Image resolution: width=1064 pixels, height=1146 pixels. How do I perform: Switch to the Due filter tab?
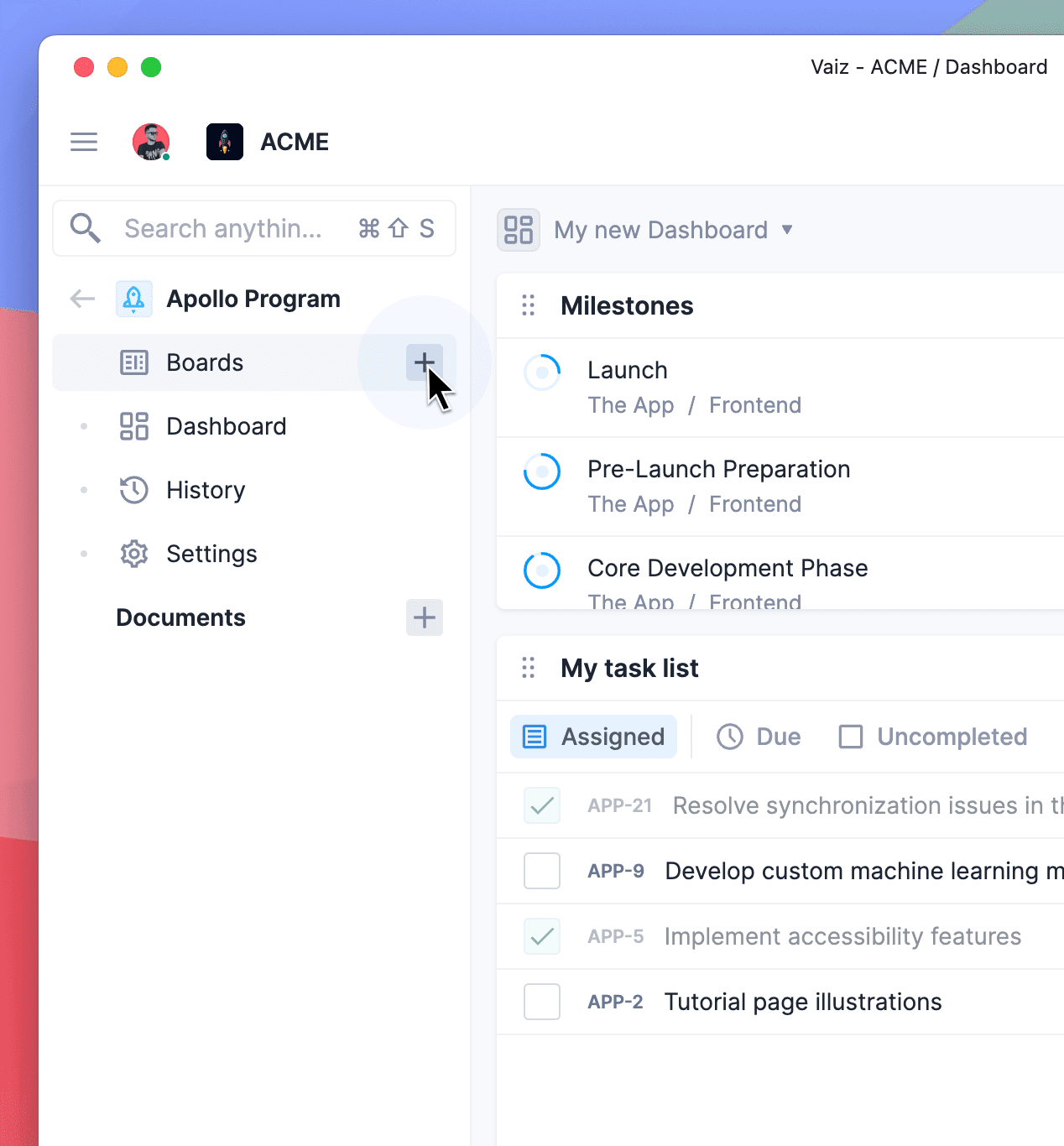click(759, 737)
